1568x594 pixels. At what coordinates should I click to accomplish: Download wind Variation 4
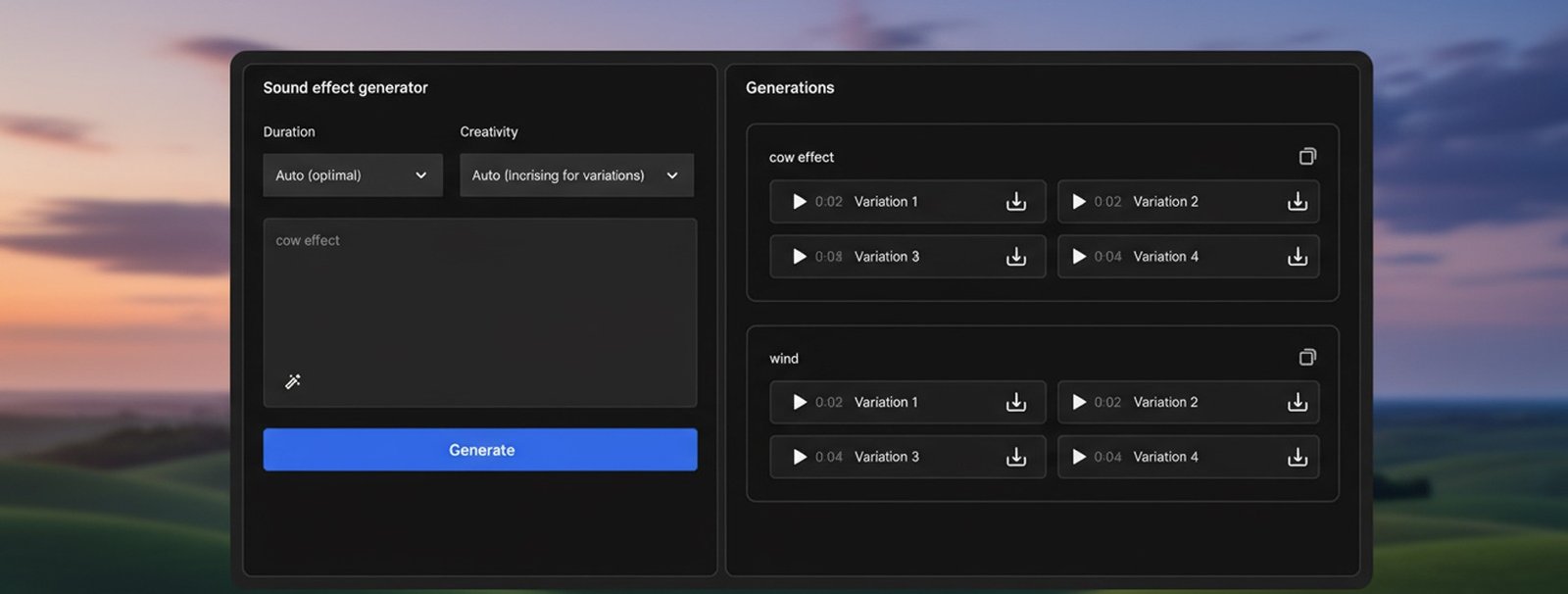(1298, 458)
